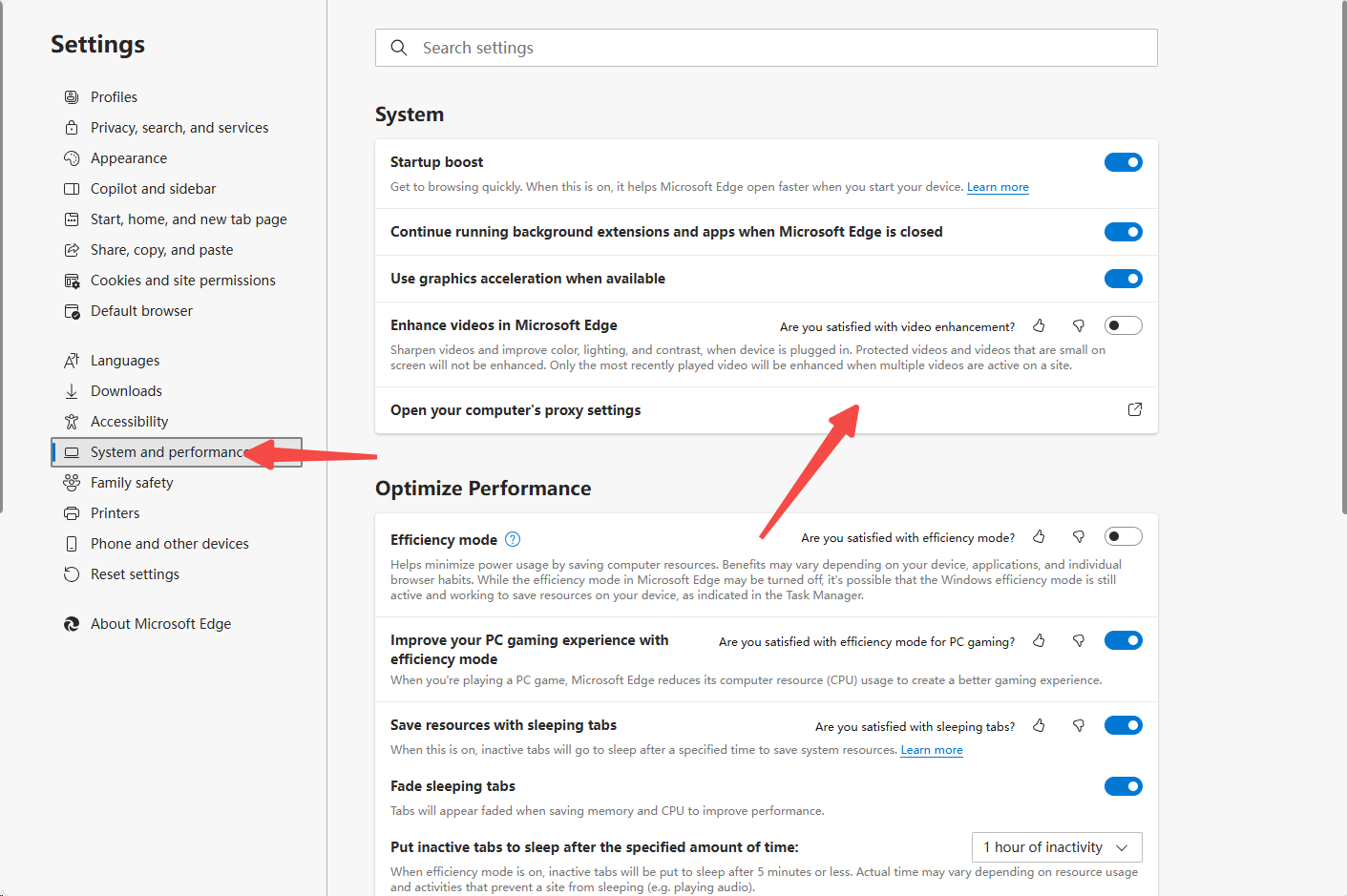
Task: Click thumbs up for efficiency mode question
Action: click(x=1039, y=537)
